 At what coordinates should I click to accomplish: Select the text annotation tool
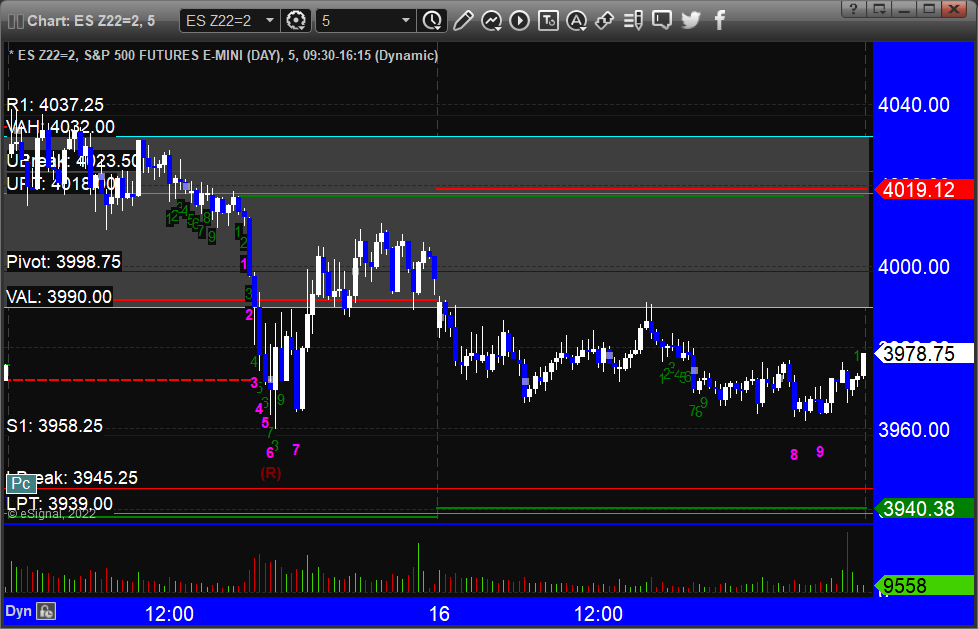[x=548, y=21]
